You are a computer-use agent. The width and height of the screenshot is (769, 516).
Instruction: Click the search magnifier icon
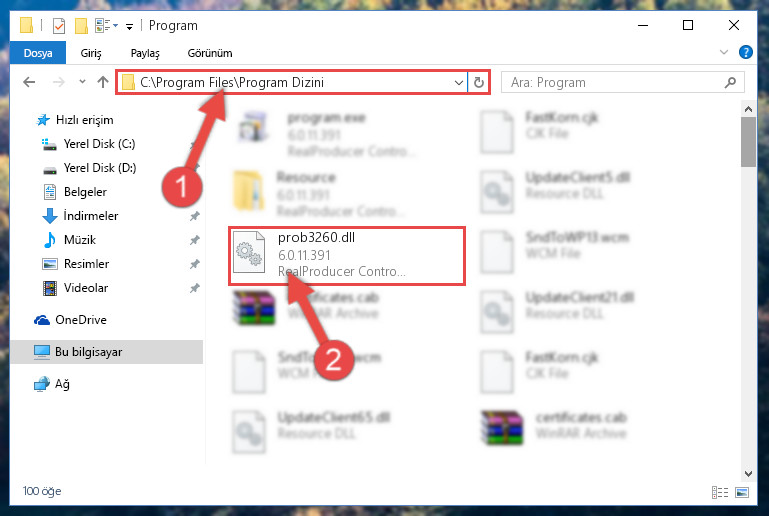pos(730,82)
